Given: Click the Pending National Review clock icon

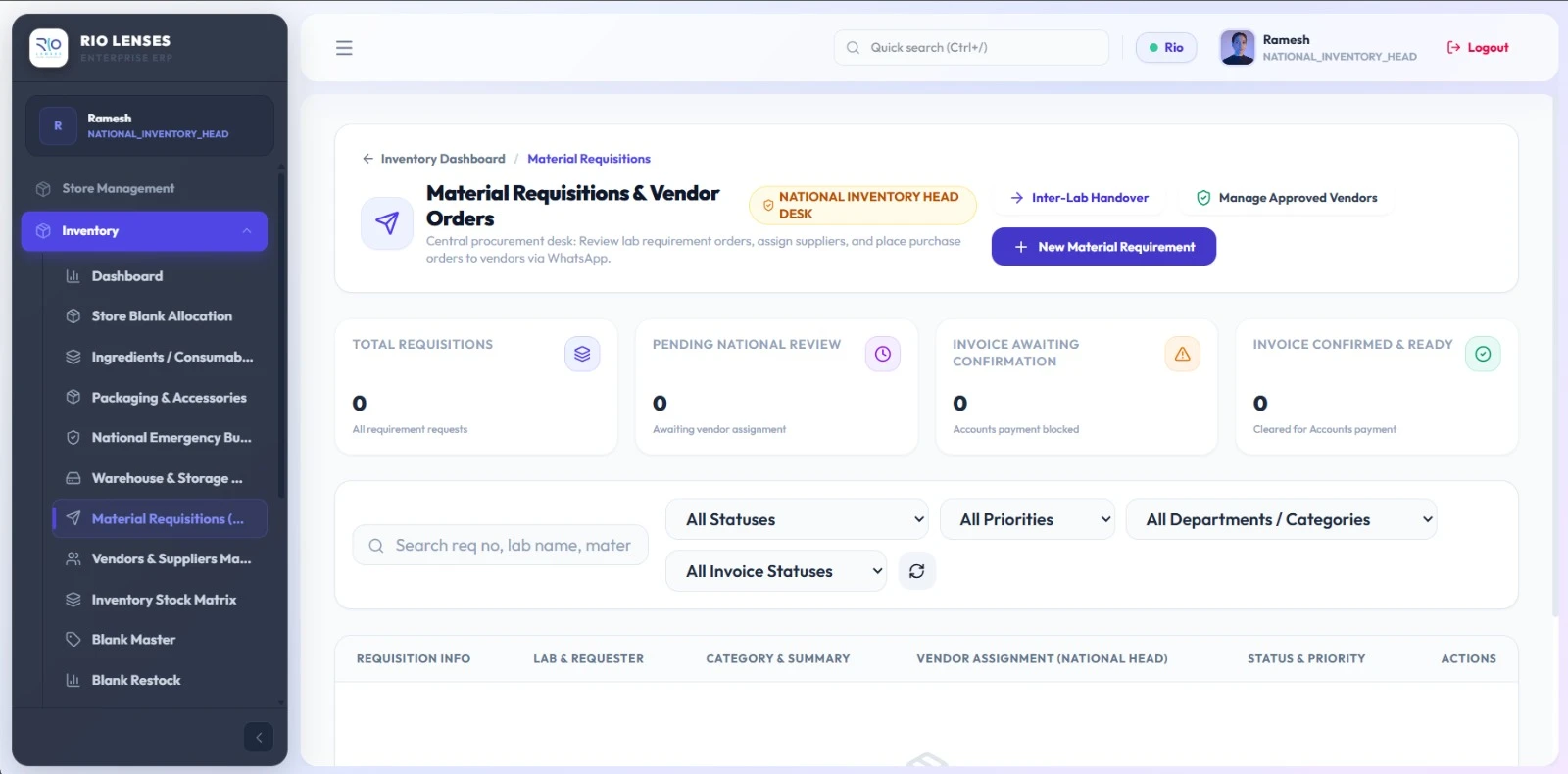Looking at the screenshot, I should click(883, 354).
